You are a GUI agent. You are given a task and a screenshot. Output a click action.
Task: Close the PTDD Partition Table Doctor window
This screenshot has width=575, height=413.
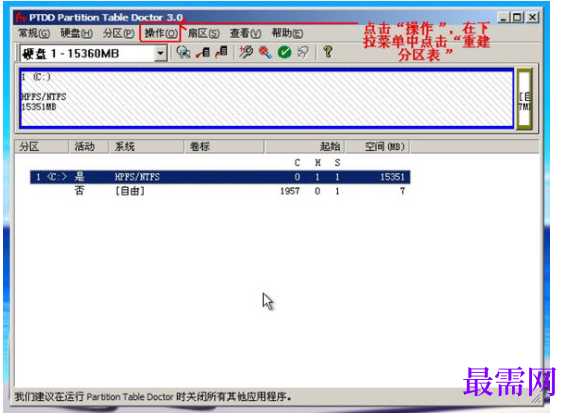tap(532, 17)
